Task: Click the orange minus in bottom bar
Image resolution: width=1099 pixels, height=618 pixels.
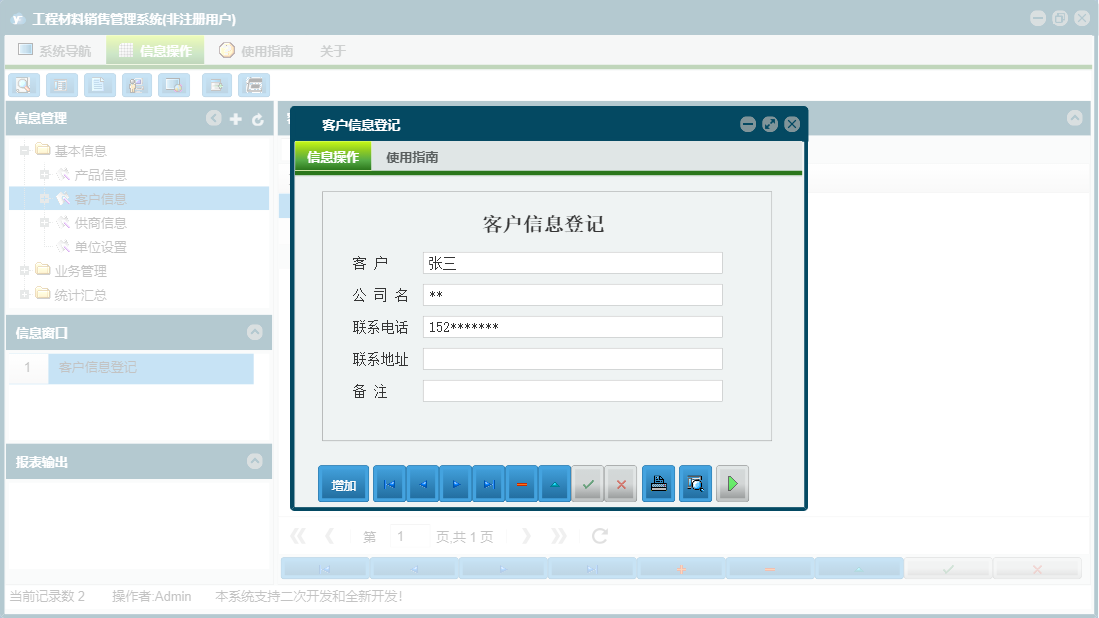Action: 770,569
